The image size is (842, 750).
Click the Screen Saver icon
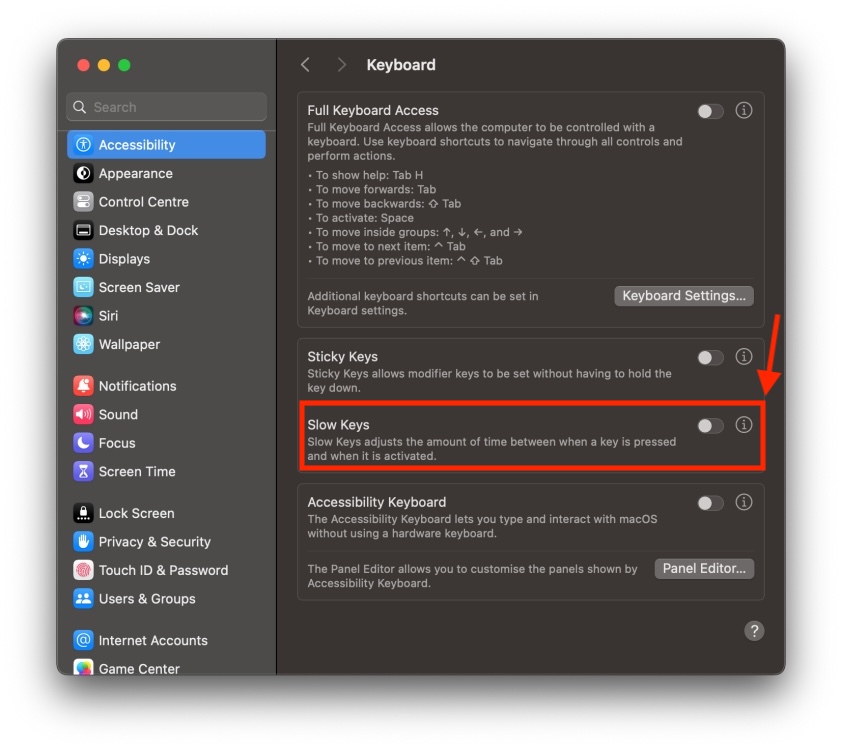[83, 287]
